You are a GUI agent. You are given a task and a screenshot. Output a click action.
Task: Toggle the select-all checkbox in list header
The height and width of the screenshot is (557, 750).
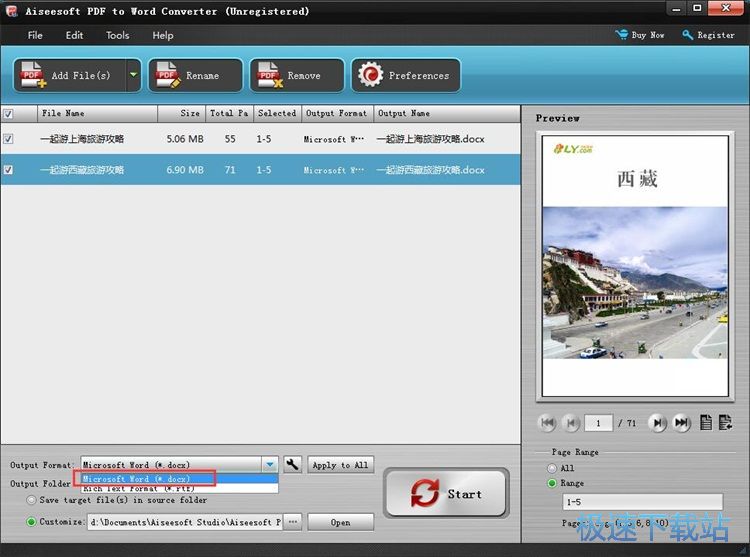9,114
